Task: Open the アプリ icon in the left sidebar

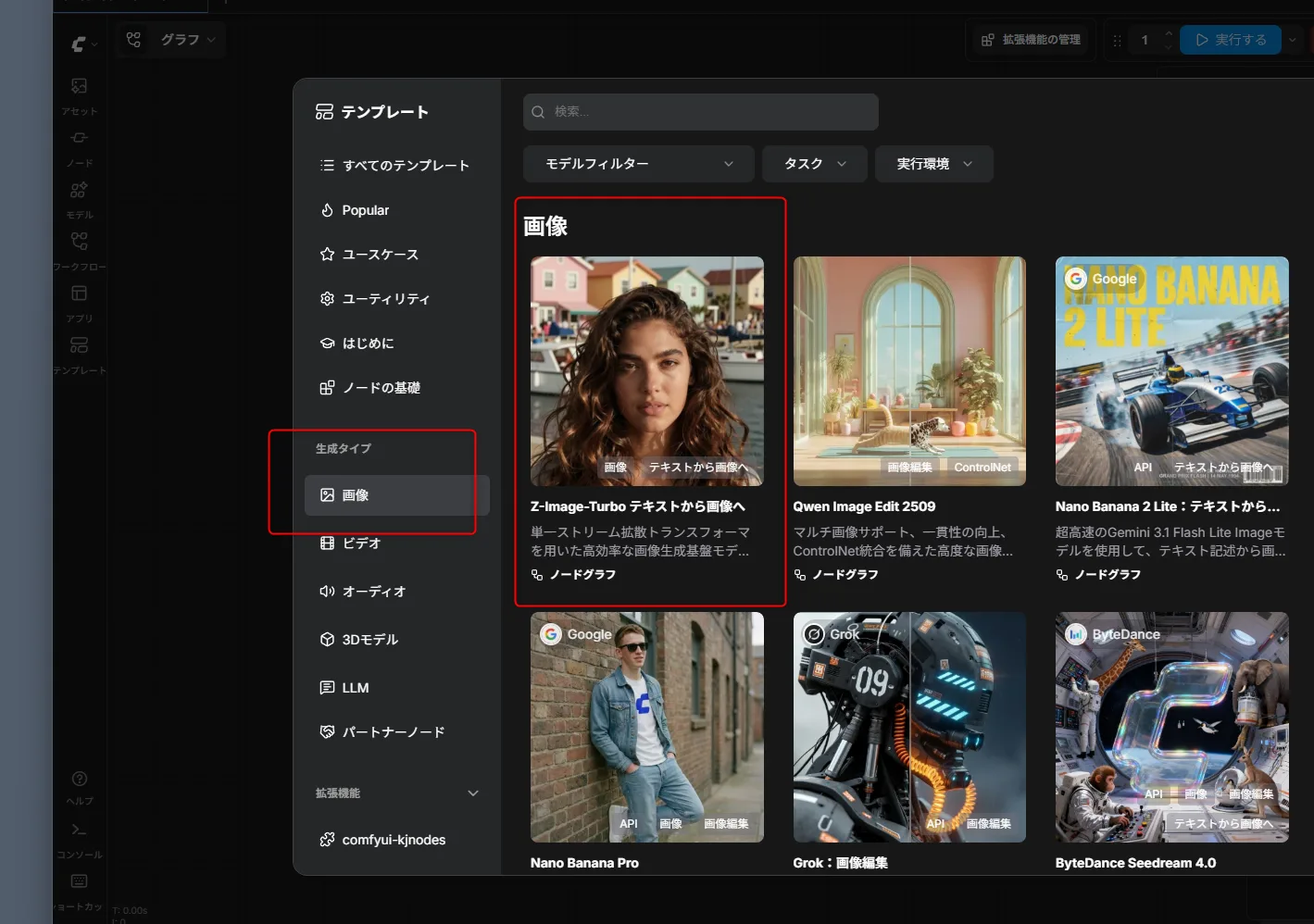Action: pyautogui.click(x=80, y=293)
